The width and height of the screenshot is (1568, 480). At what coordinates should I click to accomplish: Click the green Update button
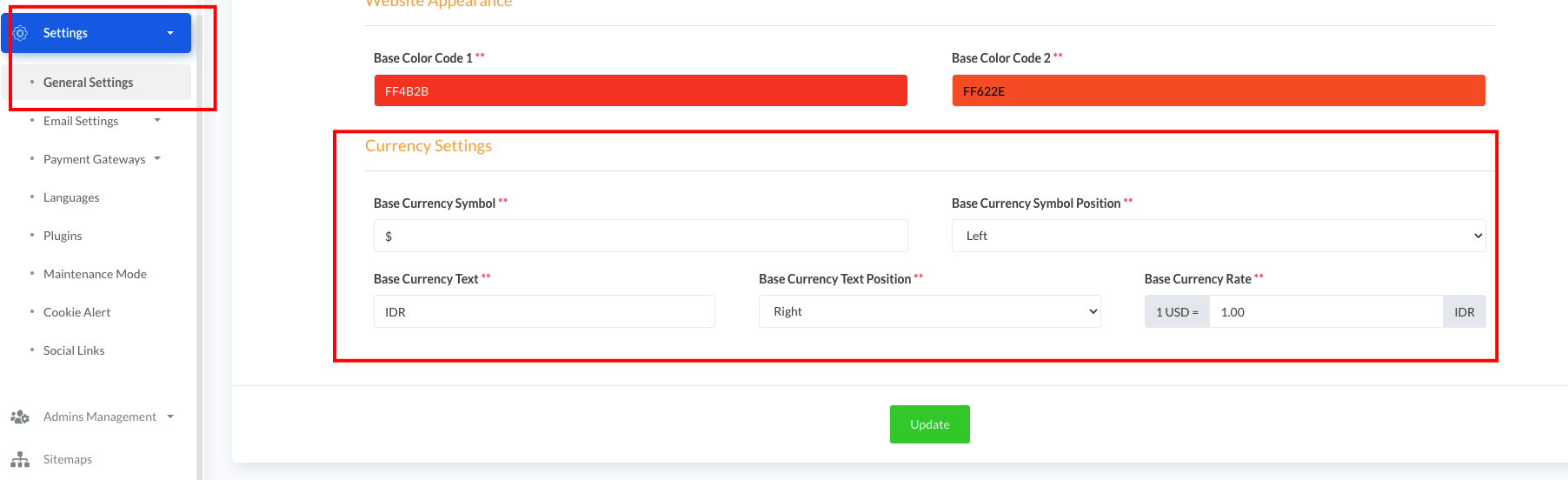[929, 424]
